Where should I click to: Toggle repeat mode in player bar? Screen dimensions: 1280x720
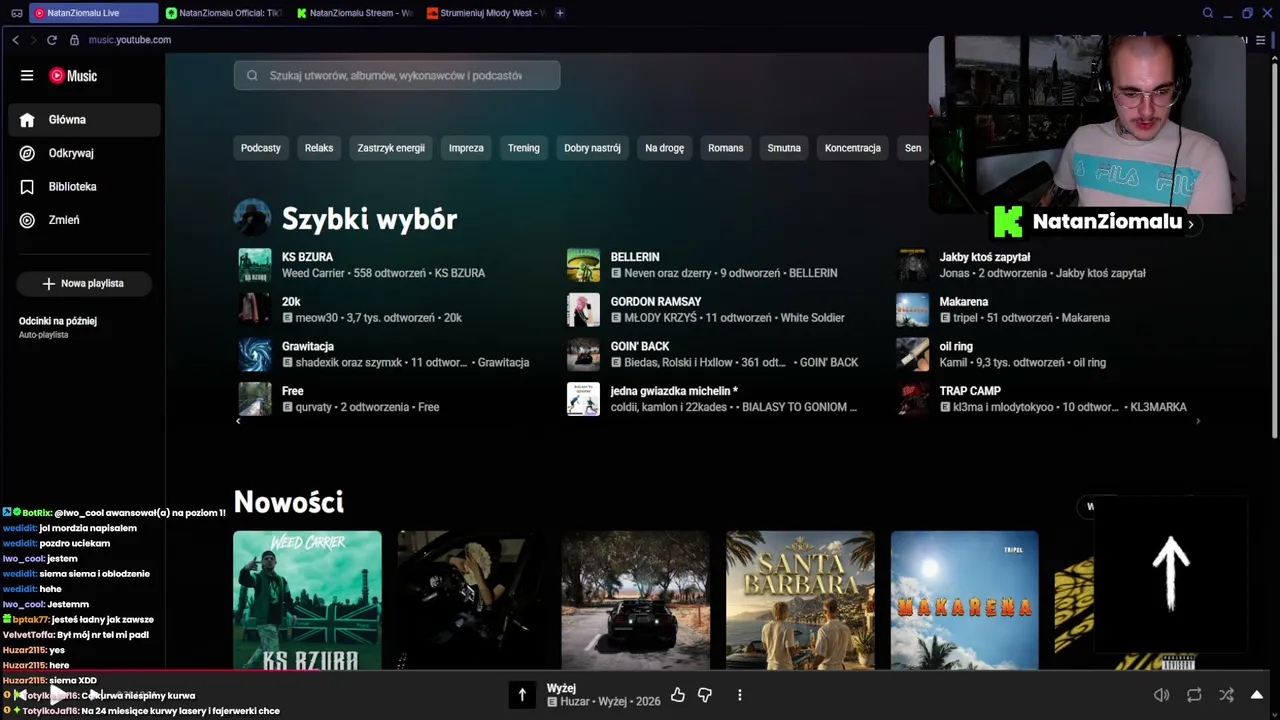[x=1194, y=695]
